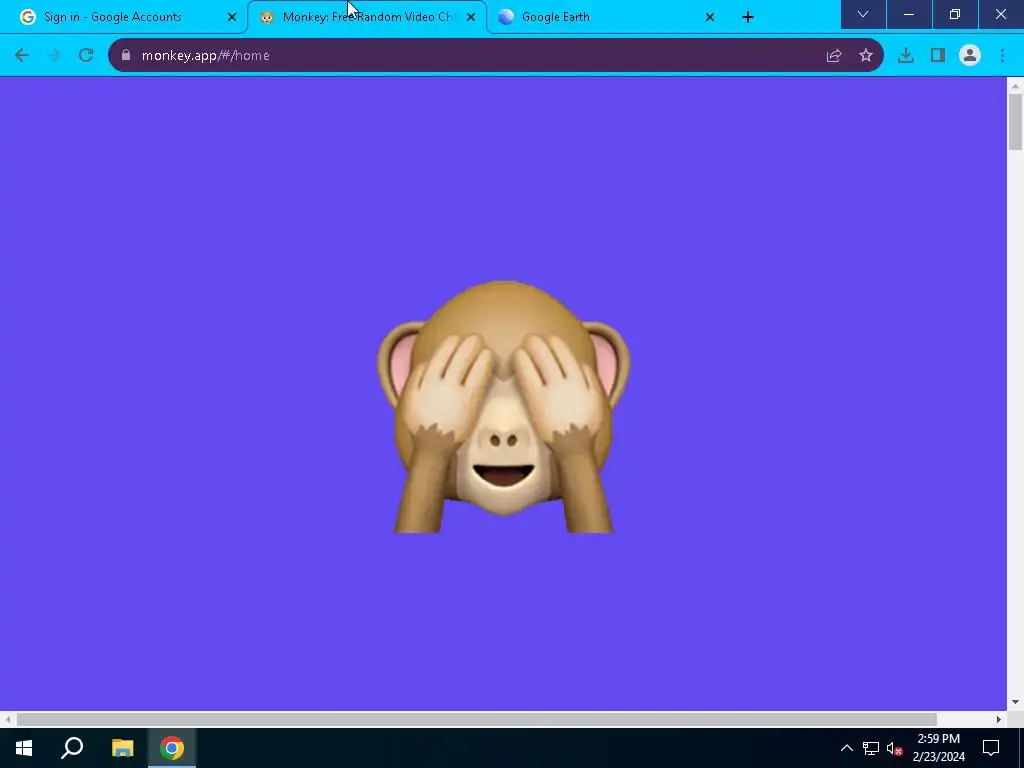Go back to the previous page
Screen dimensions: 1024x768
[x=22, y=56]
